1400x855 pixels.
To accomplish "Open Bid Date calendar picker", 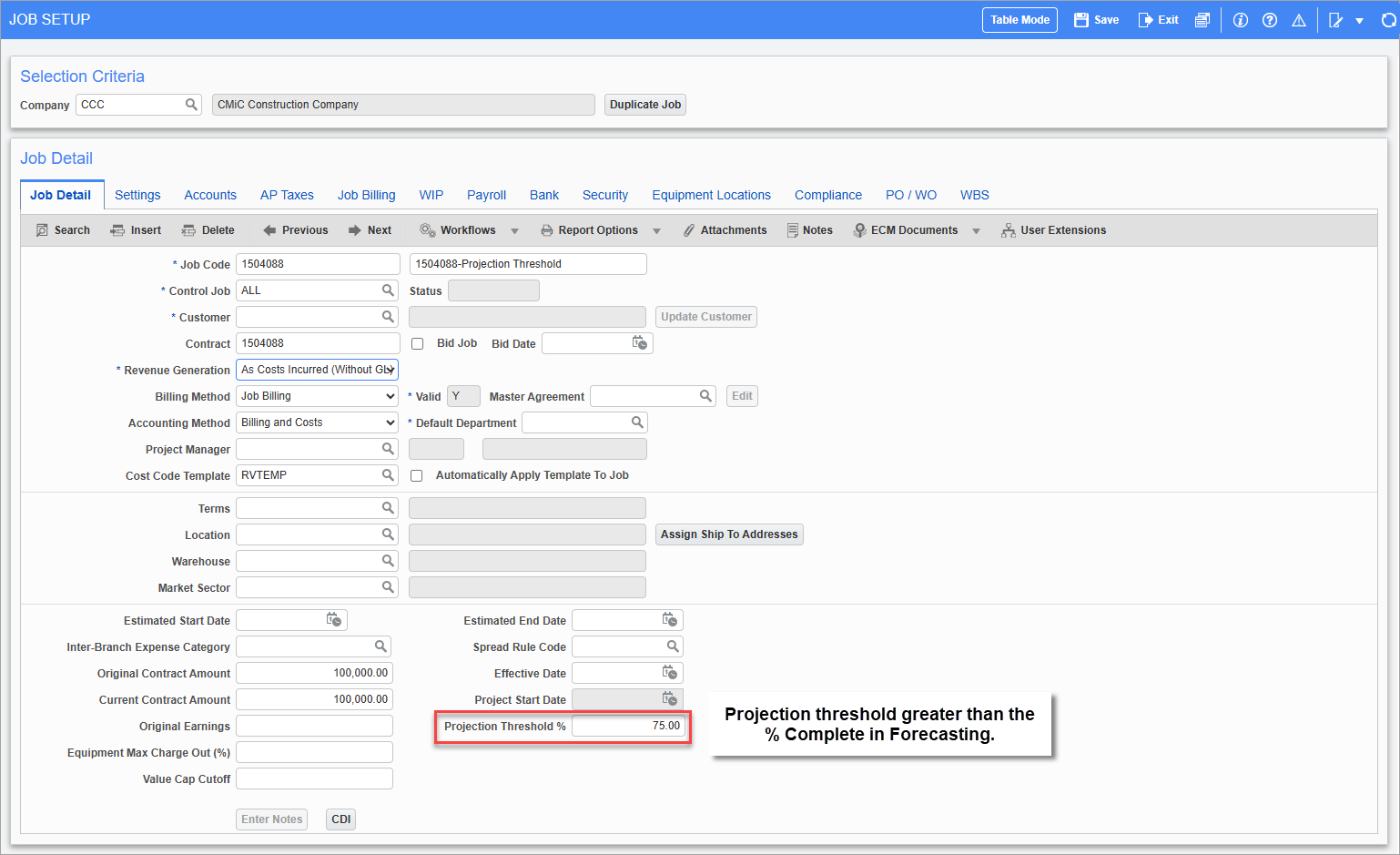I will point(640,343).
